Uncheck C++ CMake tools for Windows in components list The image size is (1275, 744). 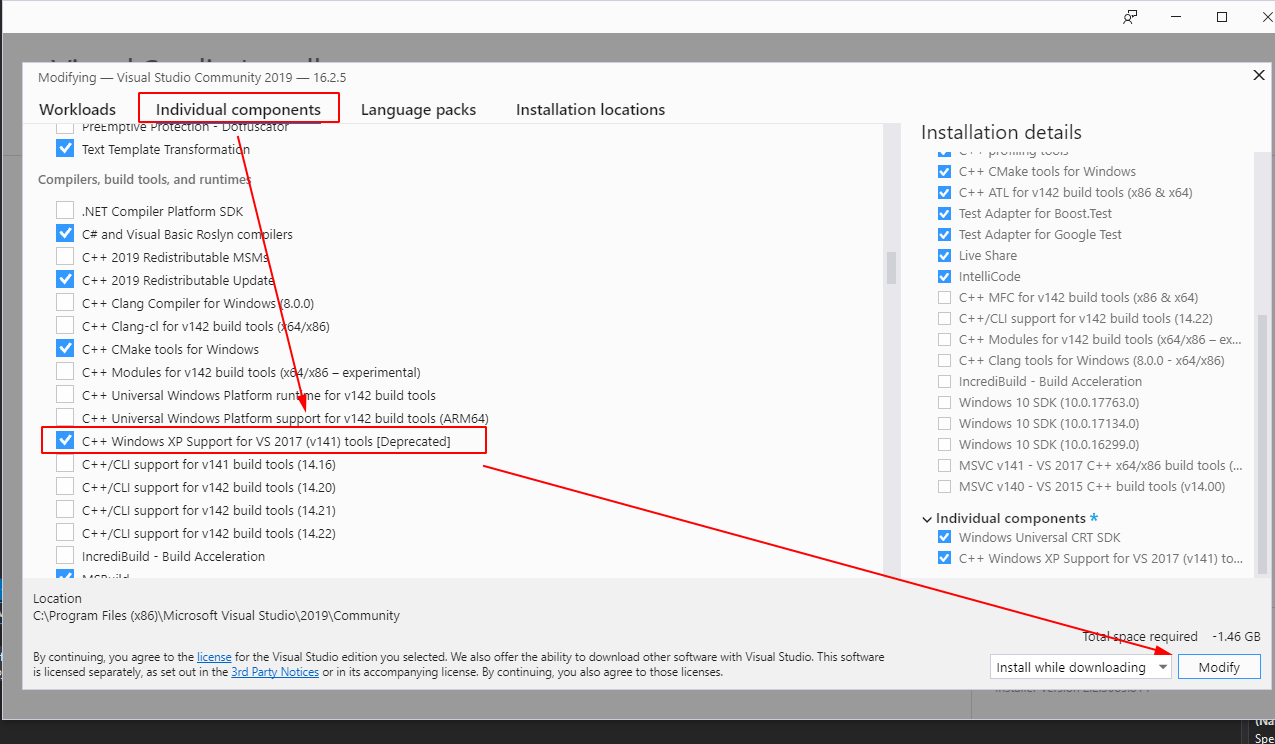click(x=65, y=349)
